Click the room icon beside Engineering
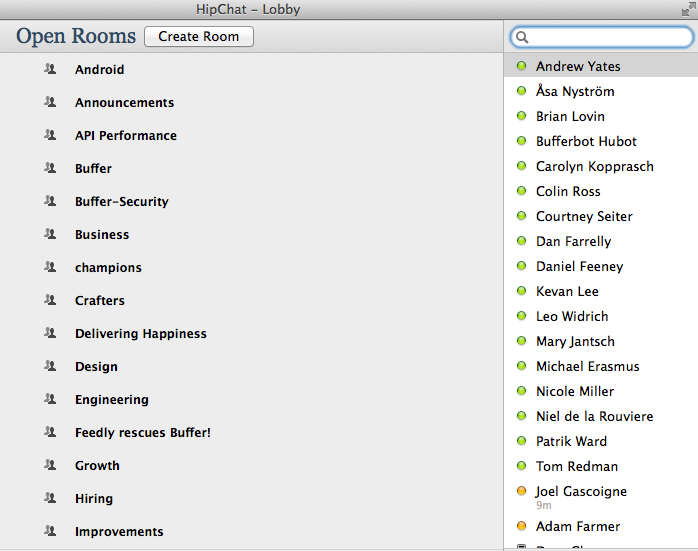698x551 pixels. coord(50,399)
